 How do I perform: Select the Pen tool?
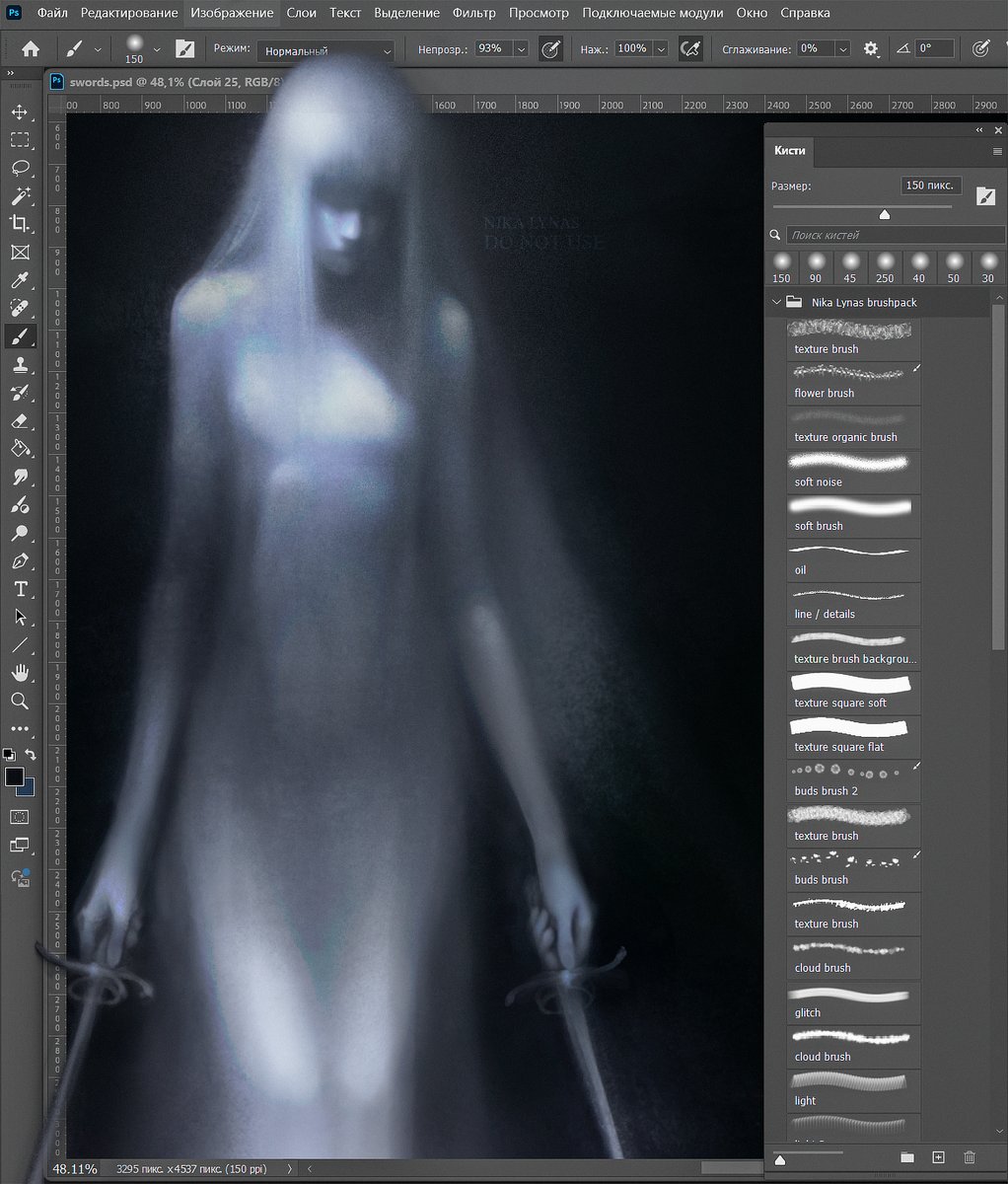coord(20,561)
